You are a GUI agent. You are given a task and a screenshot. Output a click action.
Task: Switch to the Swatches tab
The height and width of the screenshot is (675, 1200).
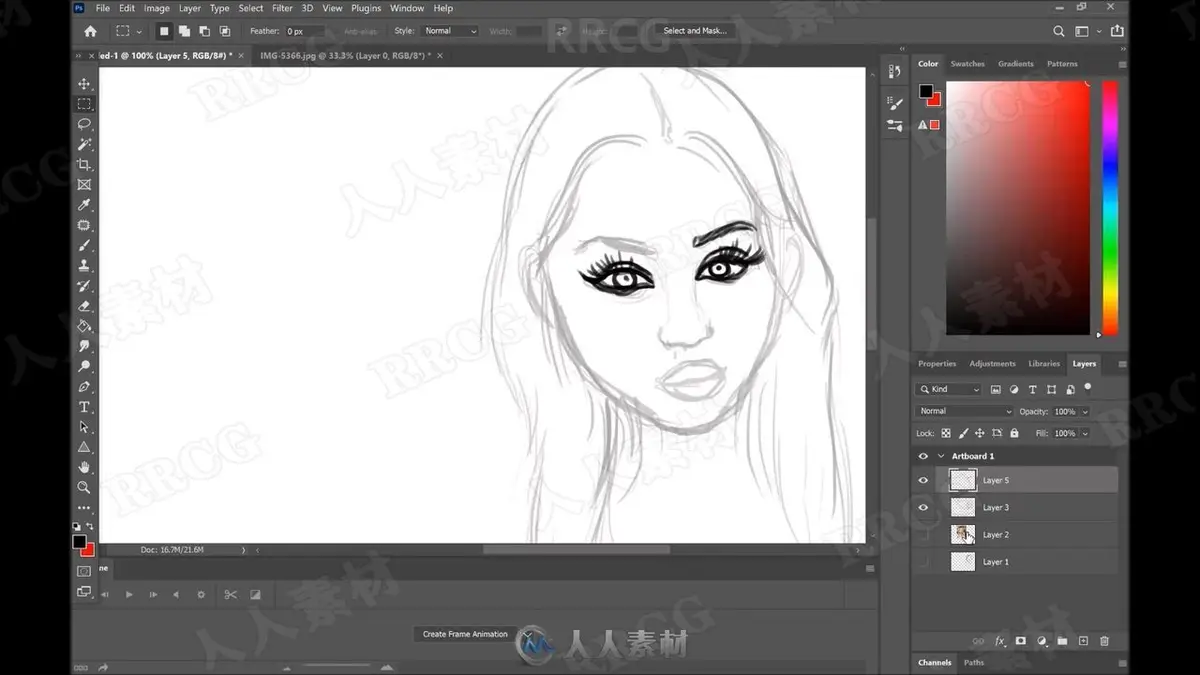967,64
